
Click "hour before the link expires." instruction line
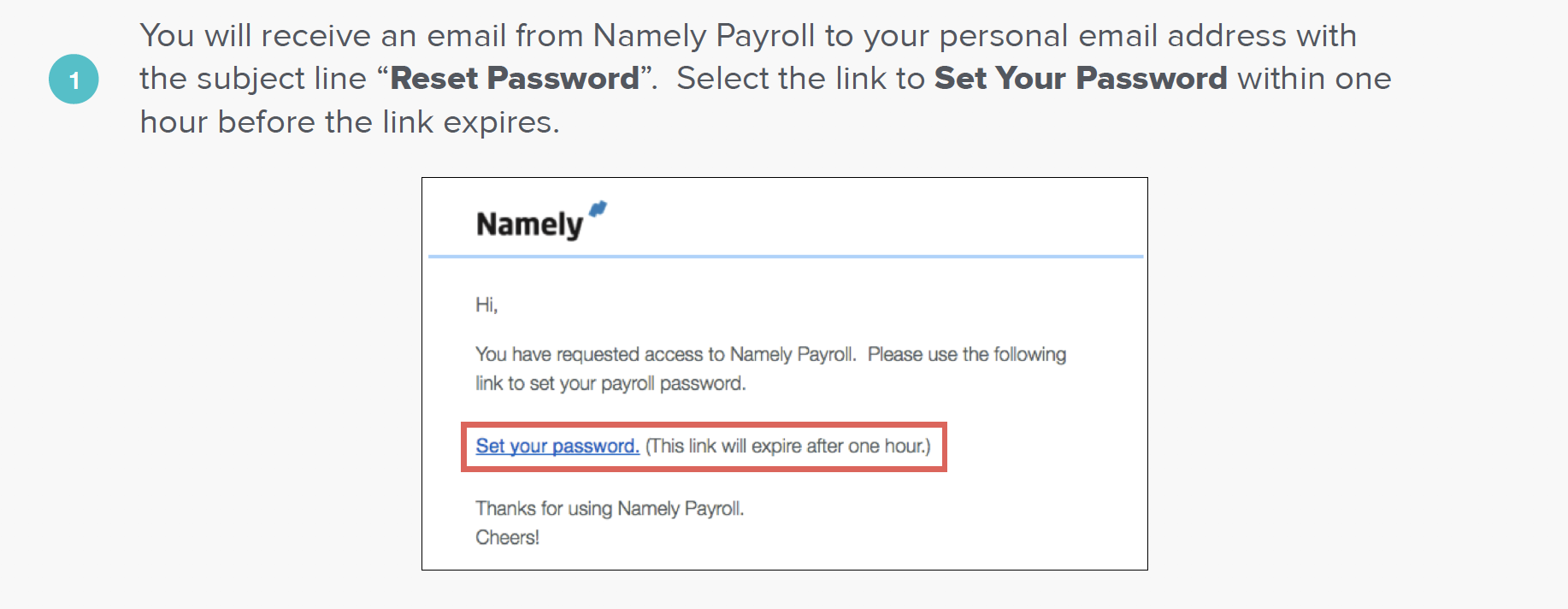pos(350,122)
